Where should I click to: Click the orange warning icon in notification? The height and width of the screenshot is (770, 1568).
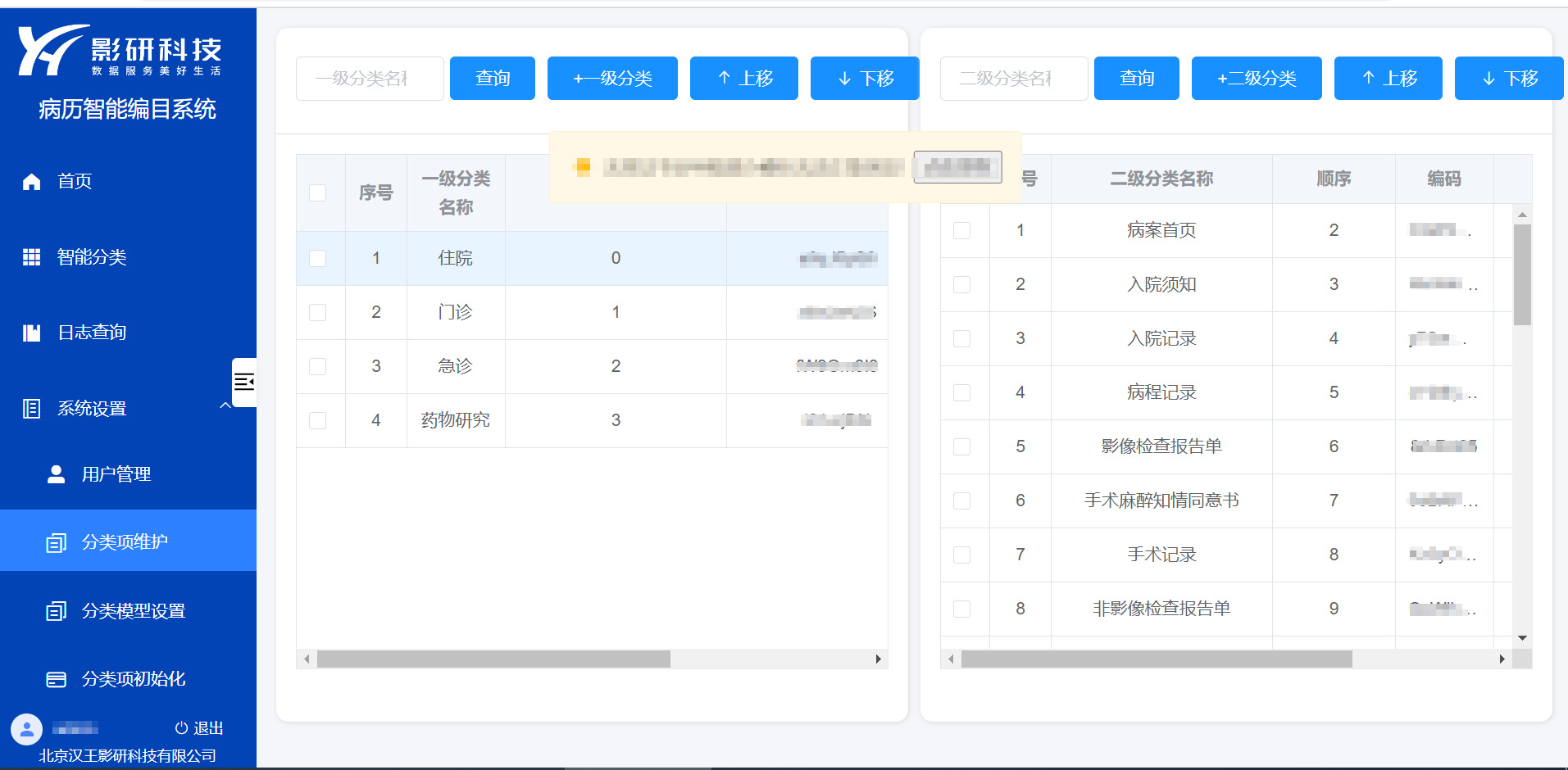(582, 167)
